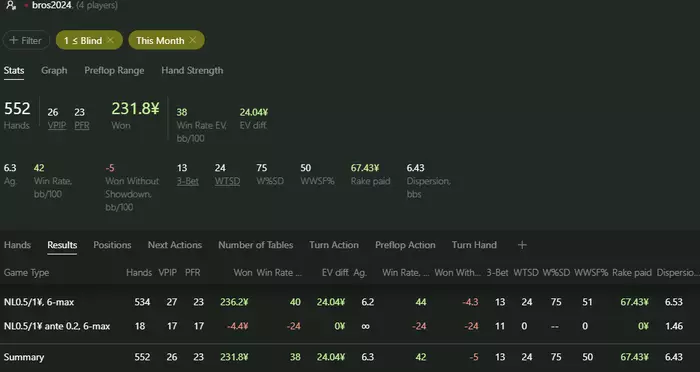Image resolution: width=700 pixels, height=372 pixels.
Task: Remove the This Month filter chip
Action: tap(193, 40)
